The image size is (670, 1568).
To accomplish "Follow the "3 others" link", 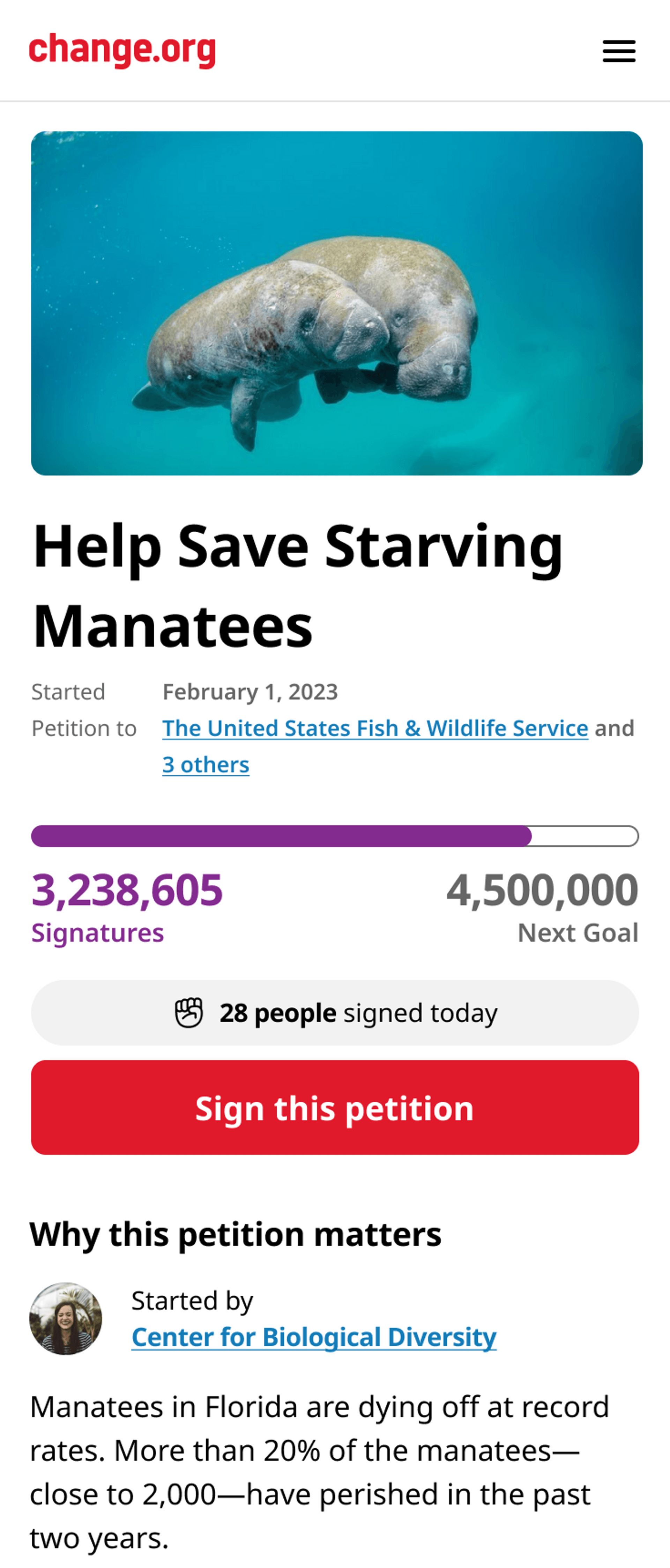I will [x=206, y=764].
